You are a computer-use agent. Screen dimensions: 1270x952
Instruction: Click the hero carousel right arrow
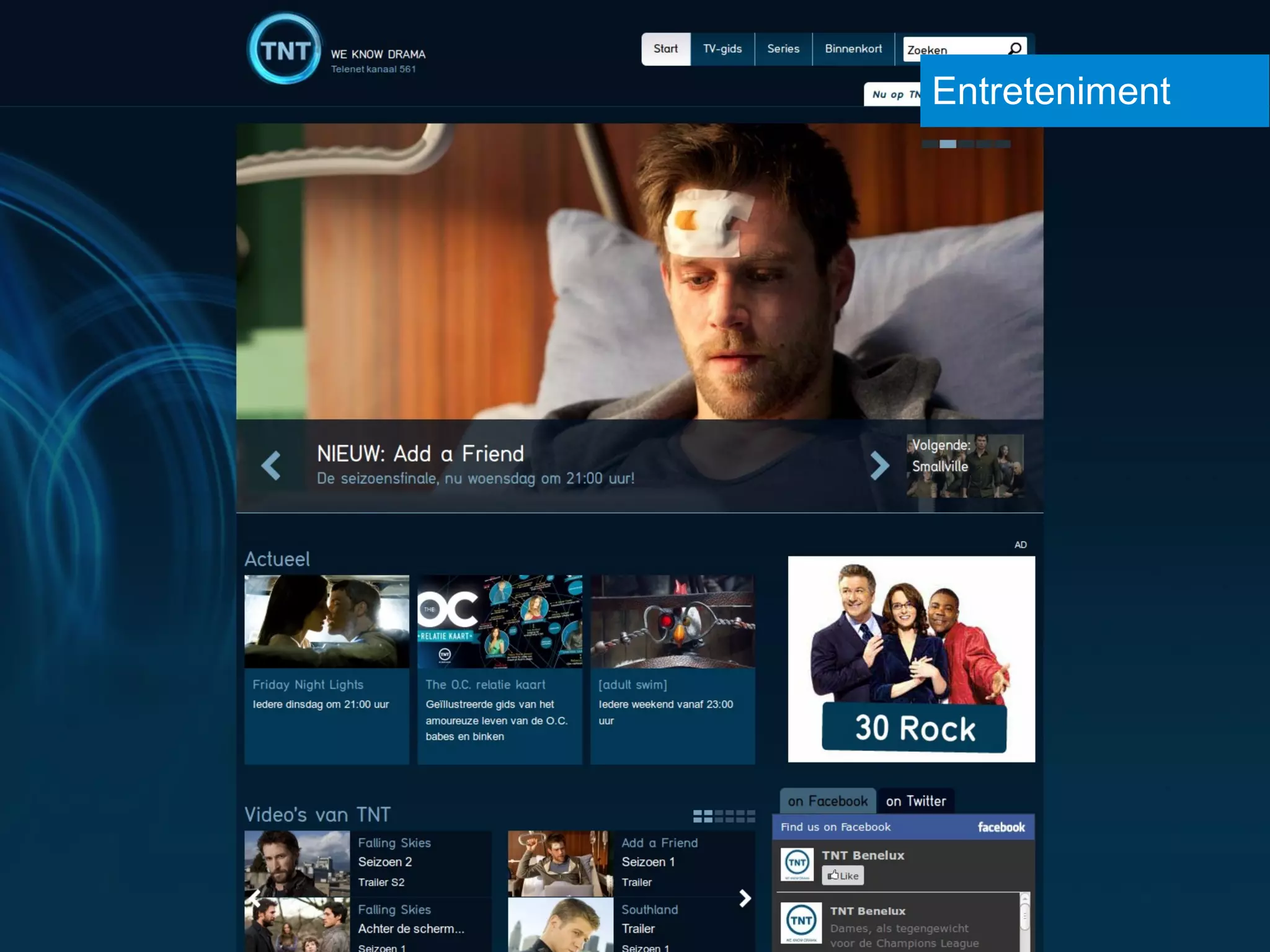click(879, 465)
